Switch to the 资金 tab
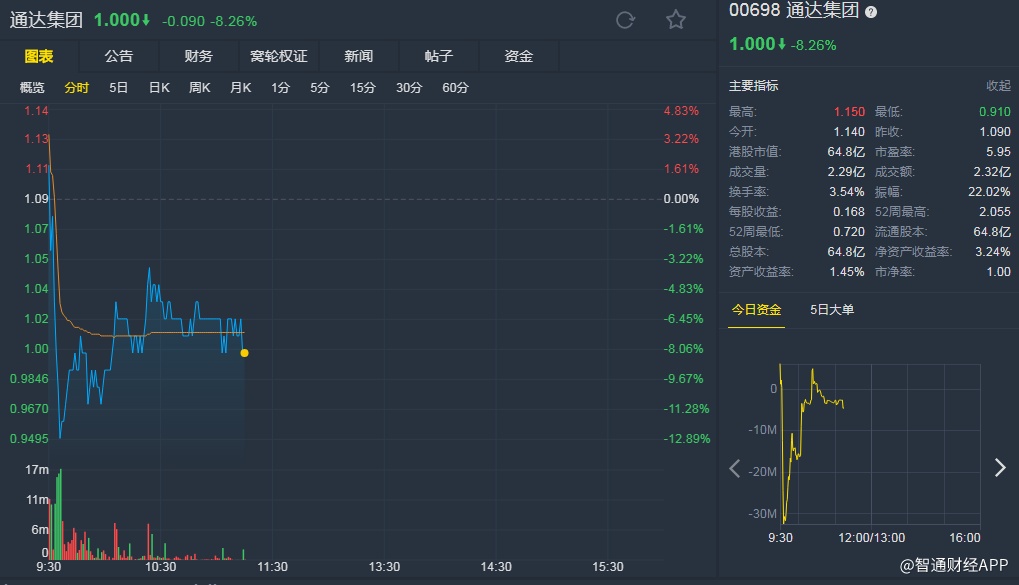1019x585 pixels. 519,56
